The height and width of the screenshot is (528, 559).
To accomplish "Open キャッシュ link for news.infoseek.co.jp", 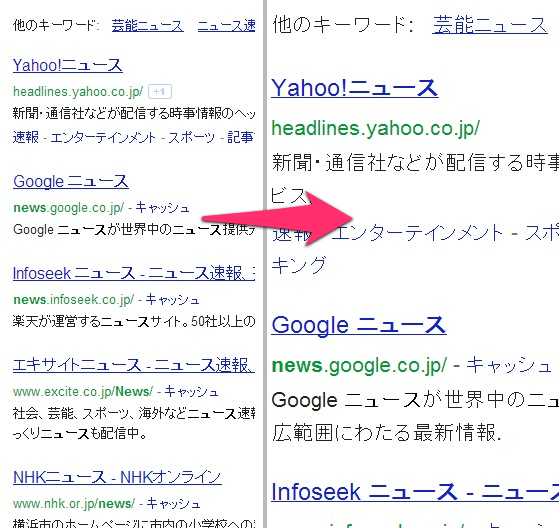I will coord(173,299).
